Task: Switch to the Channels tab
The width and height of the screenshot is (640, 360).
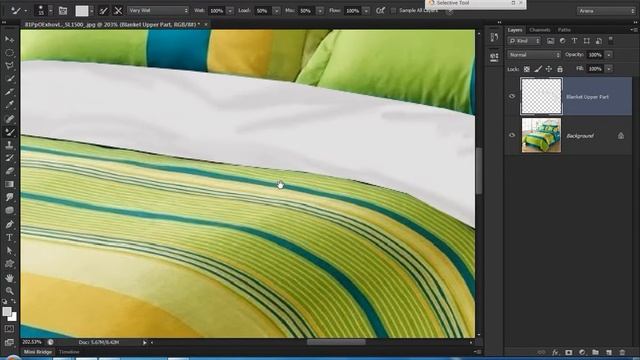Action: [x=540, y=30]
